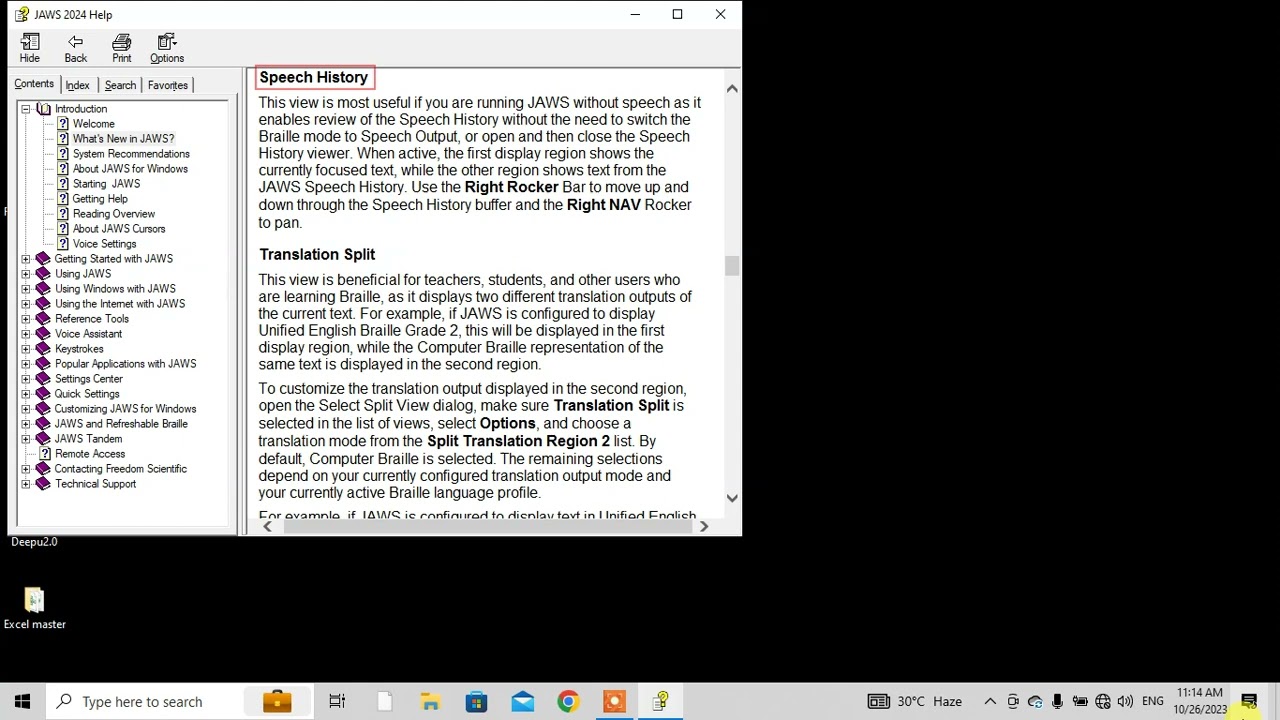
Task: Expand the Quick Settings node
Action: [x=26, y=394]
